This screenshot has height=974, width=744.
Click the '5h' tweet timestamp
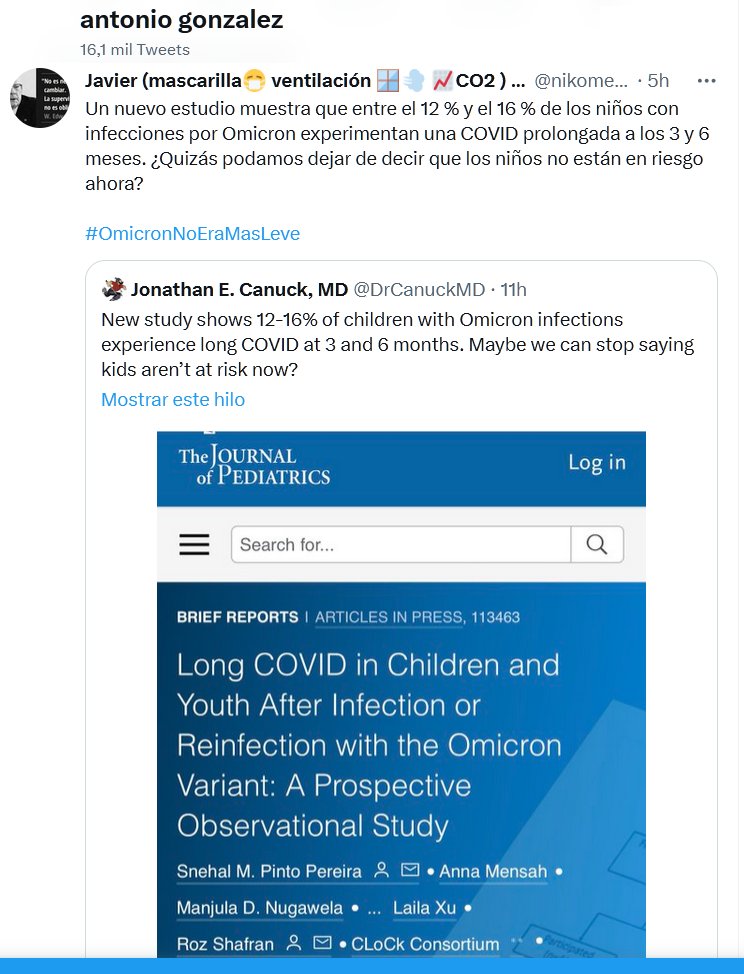tap(659, 80)
